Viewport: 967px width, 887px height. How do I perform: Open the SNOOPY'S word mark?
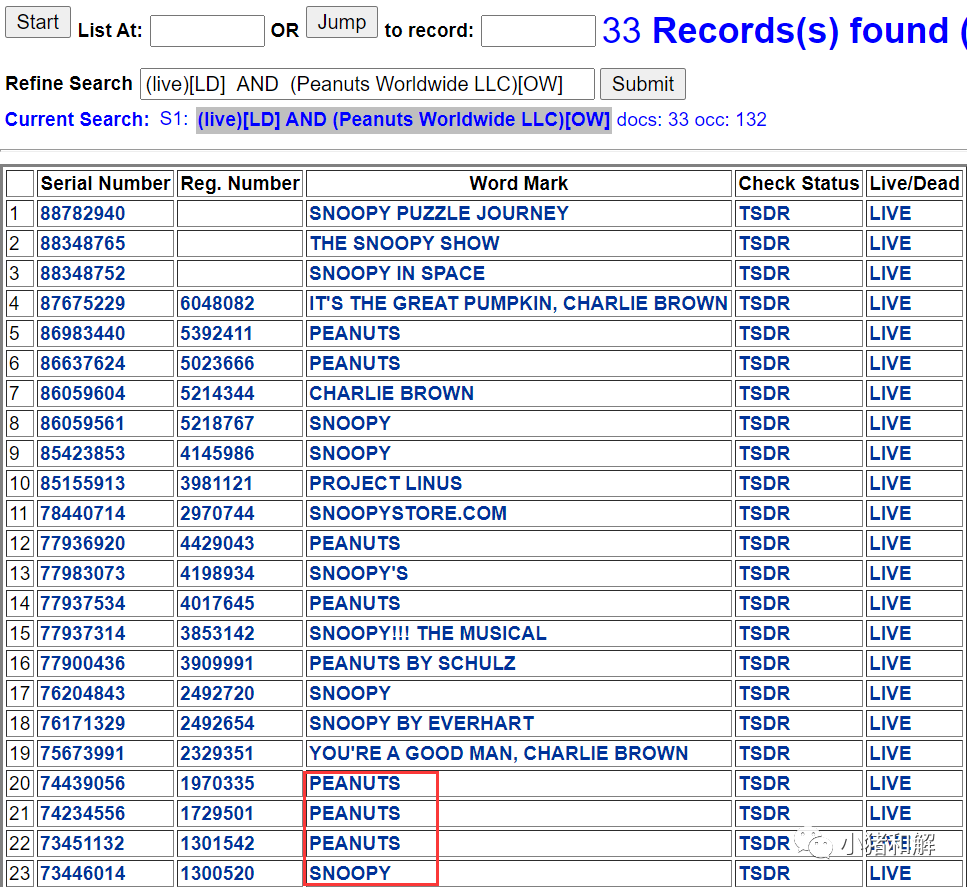358,574
